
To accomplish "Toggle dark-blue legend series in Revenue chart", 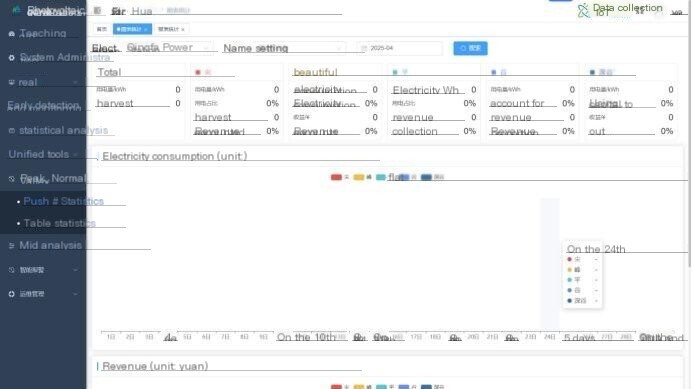I will [426, 387].
